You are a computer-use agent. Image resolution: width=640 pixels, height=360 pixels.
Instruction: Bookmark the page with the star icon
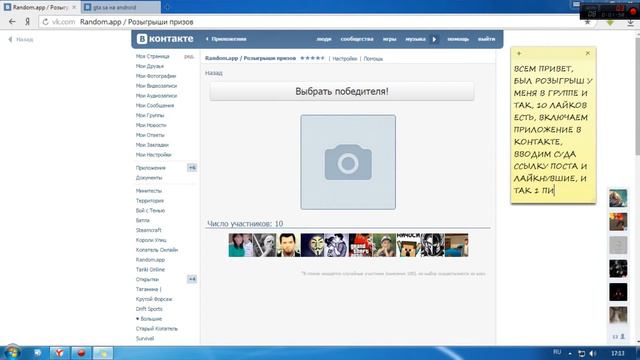(587, 22)
